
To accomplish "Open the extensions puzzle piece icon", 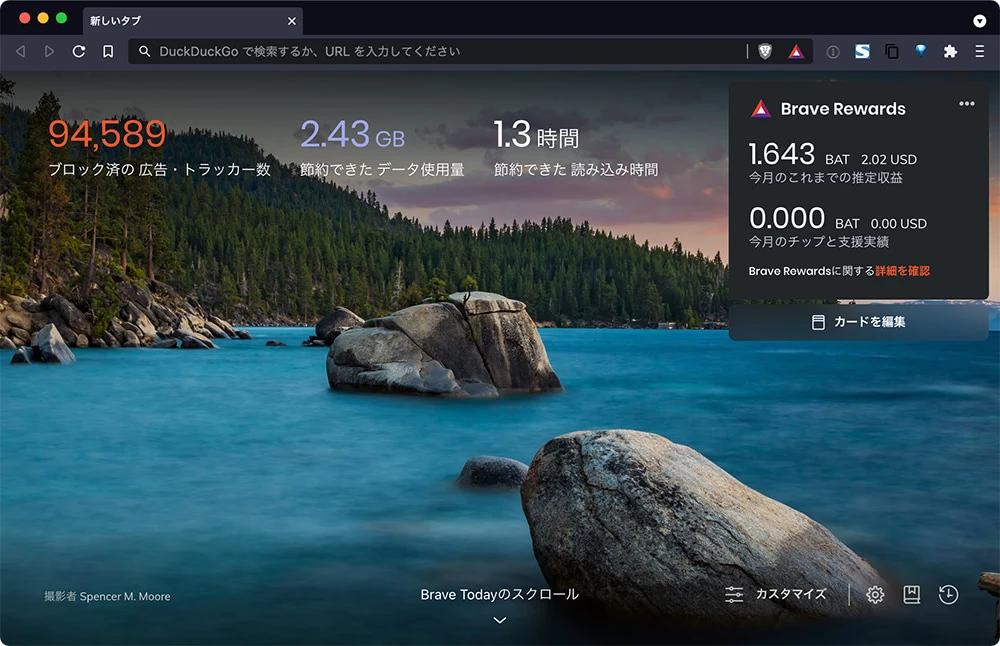I will click(x=950, y=51).
